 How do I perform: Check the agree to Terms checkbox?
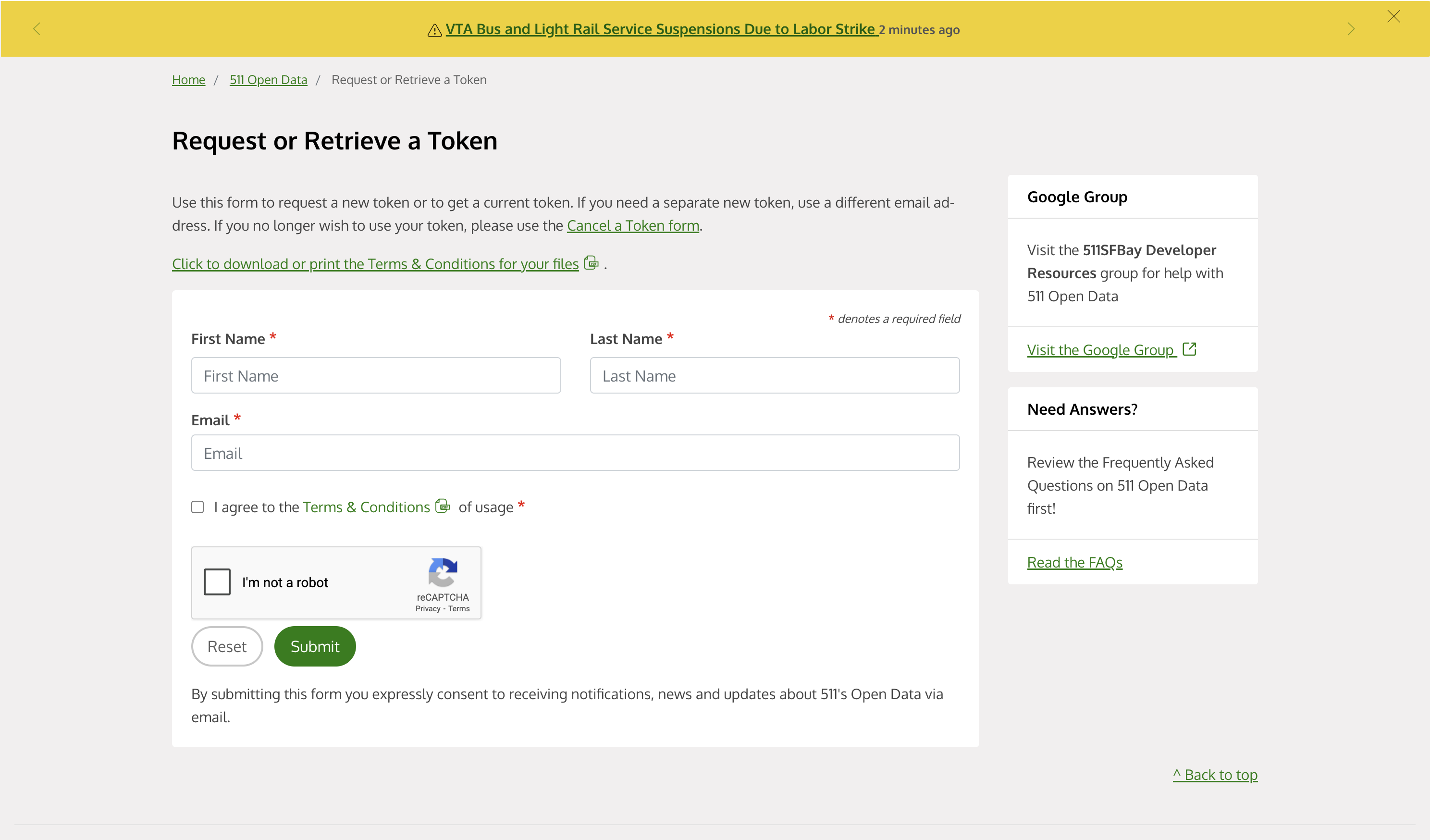click(x=197, y=507)
